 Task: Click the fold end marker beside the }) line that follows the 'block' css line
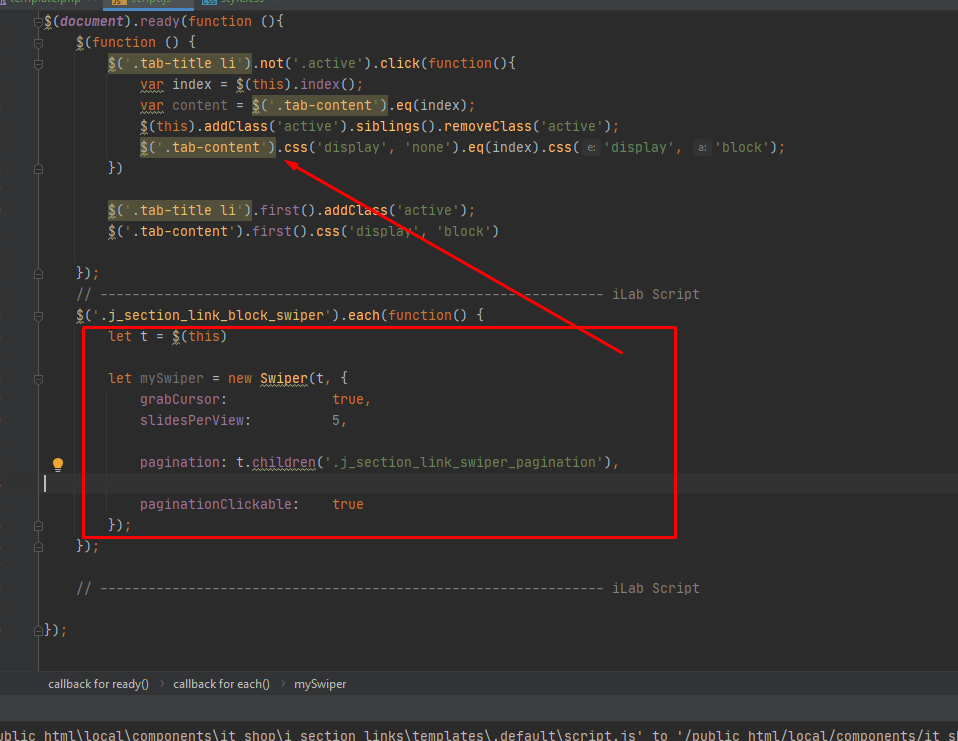(x=38, y=169)
